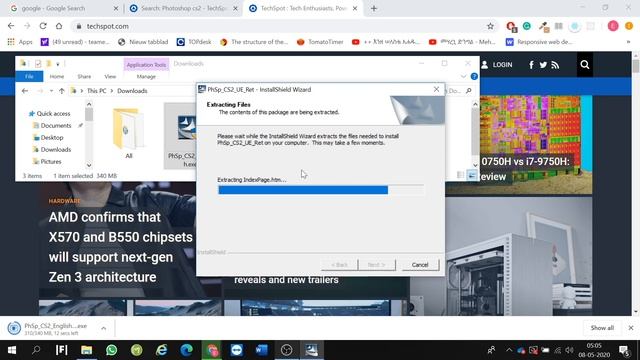This screenshot has height=360, width=640.
Task: Open TechSpot Facebook icon
Action: [x=531, y=64]
